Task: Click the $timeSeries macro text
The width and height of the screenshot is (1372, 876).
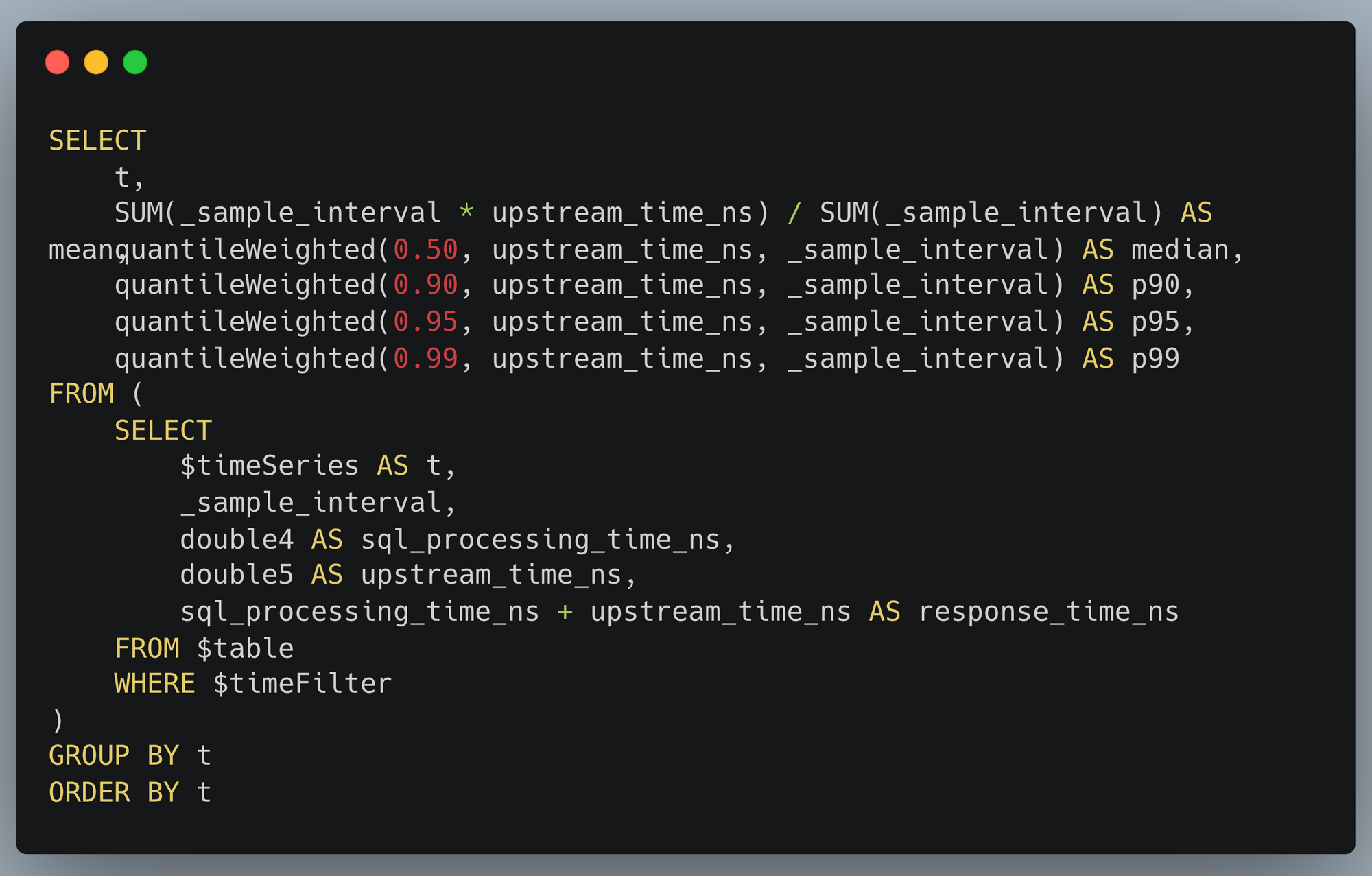Action: 270,466
